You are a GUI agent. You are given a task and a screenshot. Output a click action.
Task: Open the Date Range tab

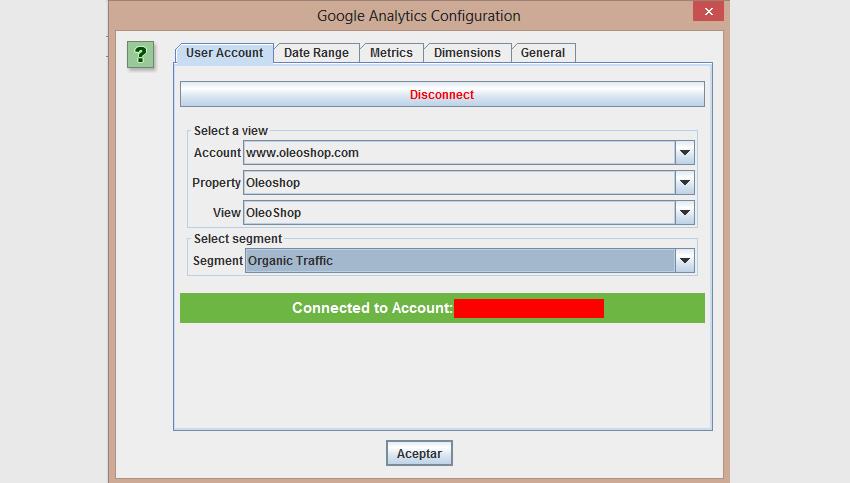(x=317, y=53)
